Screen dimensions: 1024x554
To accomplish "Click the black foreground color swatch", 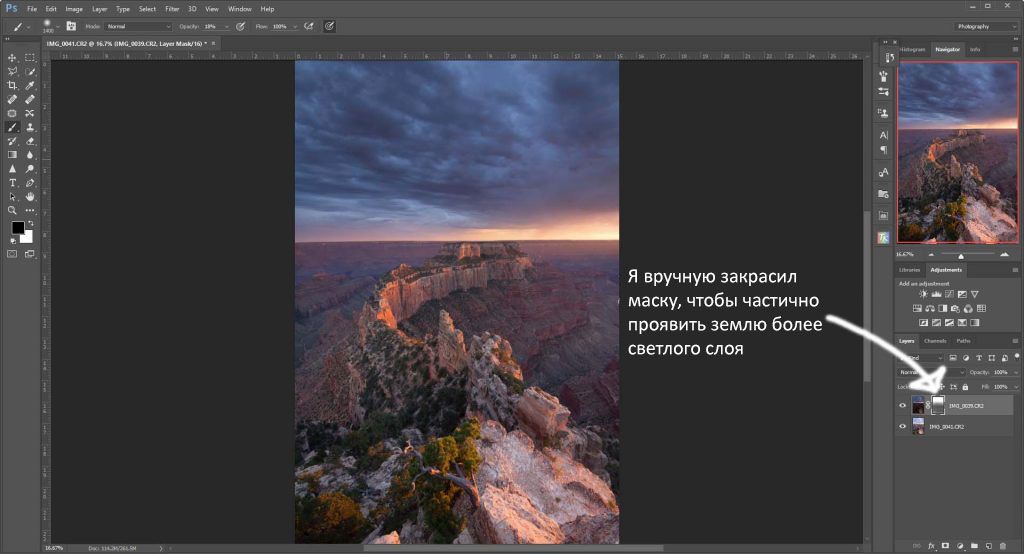I will tap(17, 229).
